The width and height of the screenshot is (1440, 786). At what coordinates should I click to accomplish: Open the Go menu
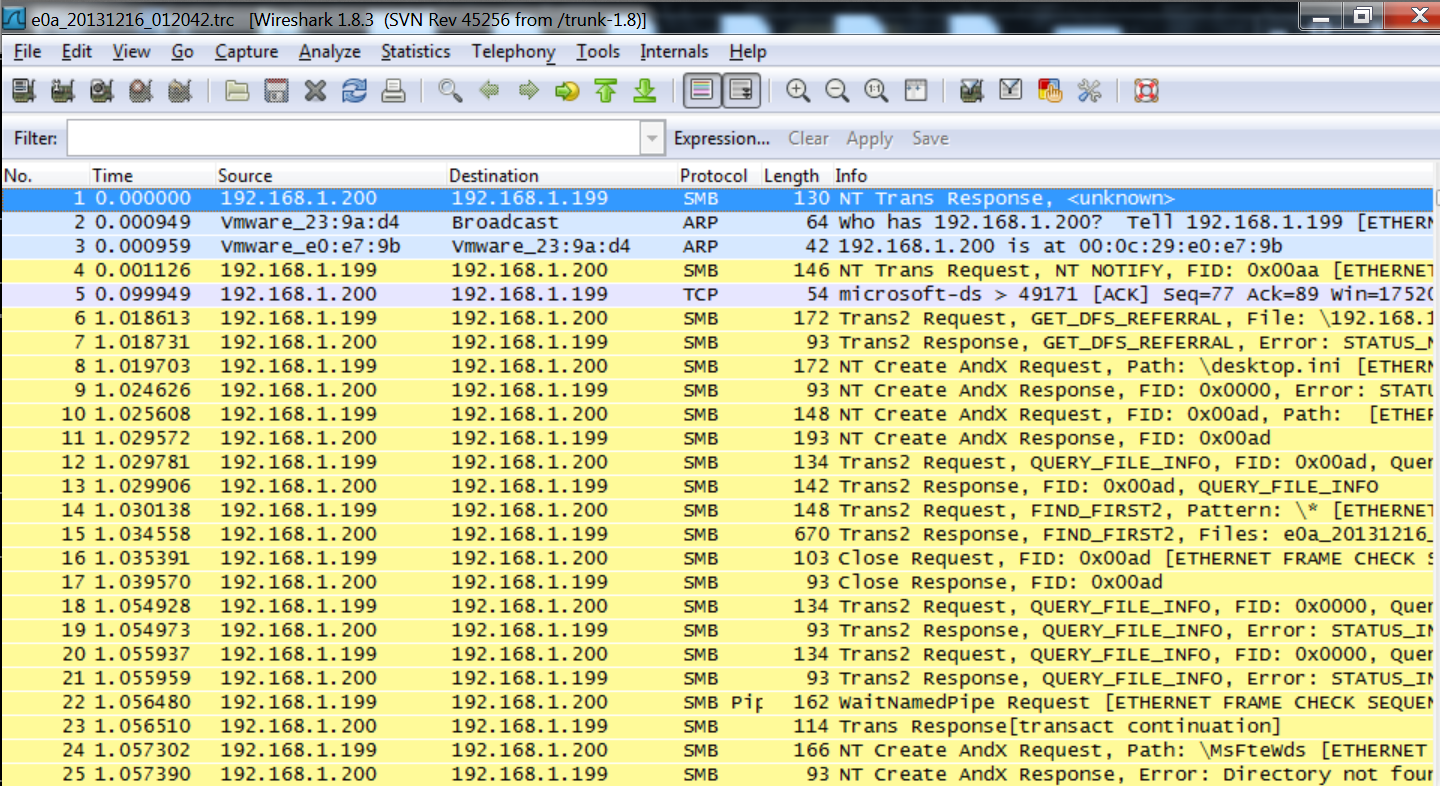pos(182,52)
